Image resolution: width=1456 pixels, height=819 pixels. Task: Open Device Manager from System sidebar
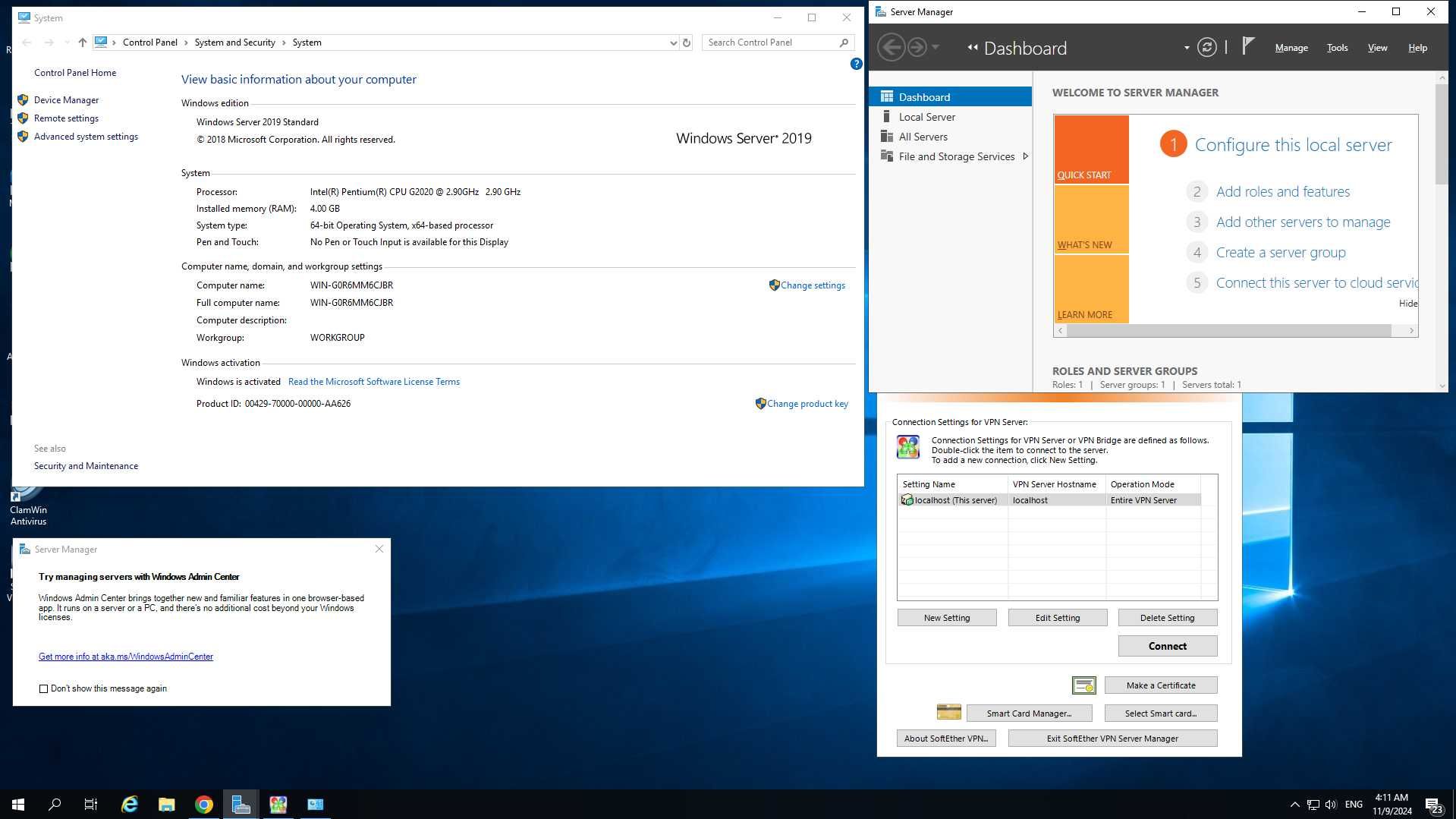pyautogui.click(x=66, y=100)
